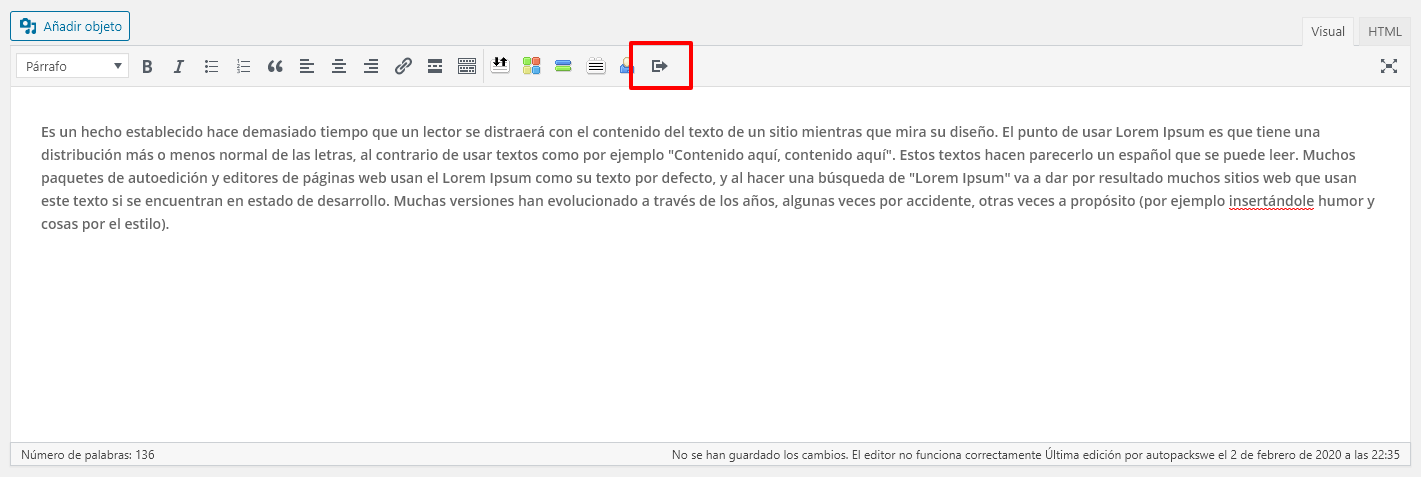Insert the Read More tag

(435, 67)
